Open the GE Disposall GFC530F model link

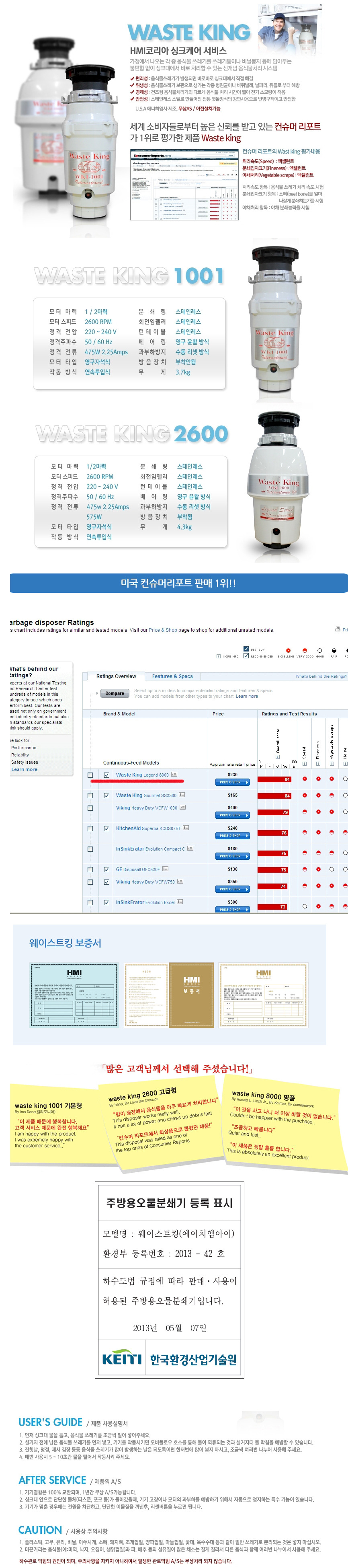(138, 869)
